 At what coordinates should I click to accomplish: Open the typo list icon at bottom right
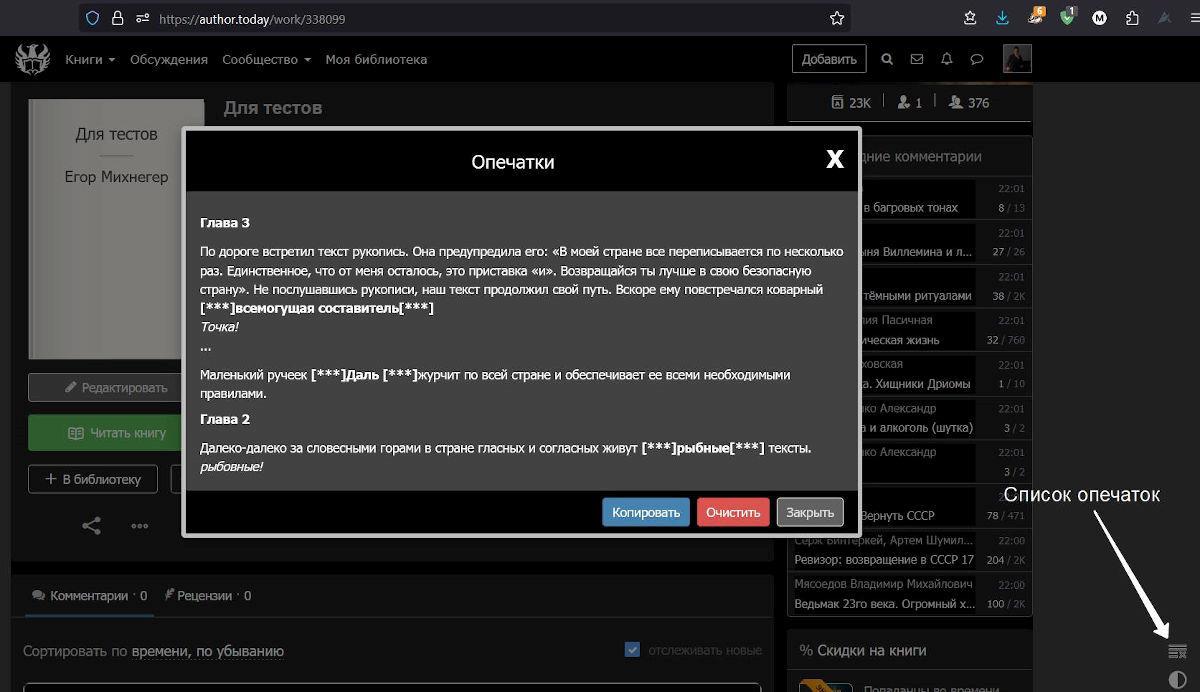point(1177,652)
